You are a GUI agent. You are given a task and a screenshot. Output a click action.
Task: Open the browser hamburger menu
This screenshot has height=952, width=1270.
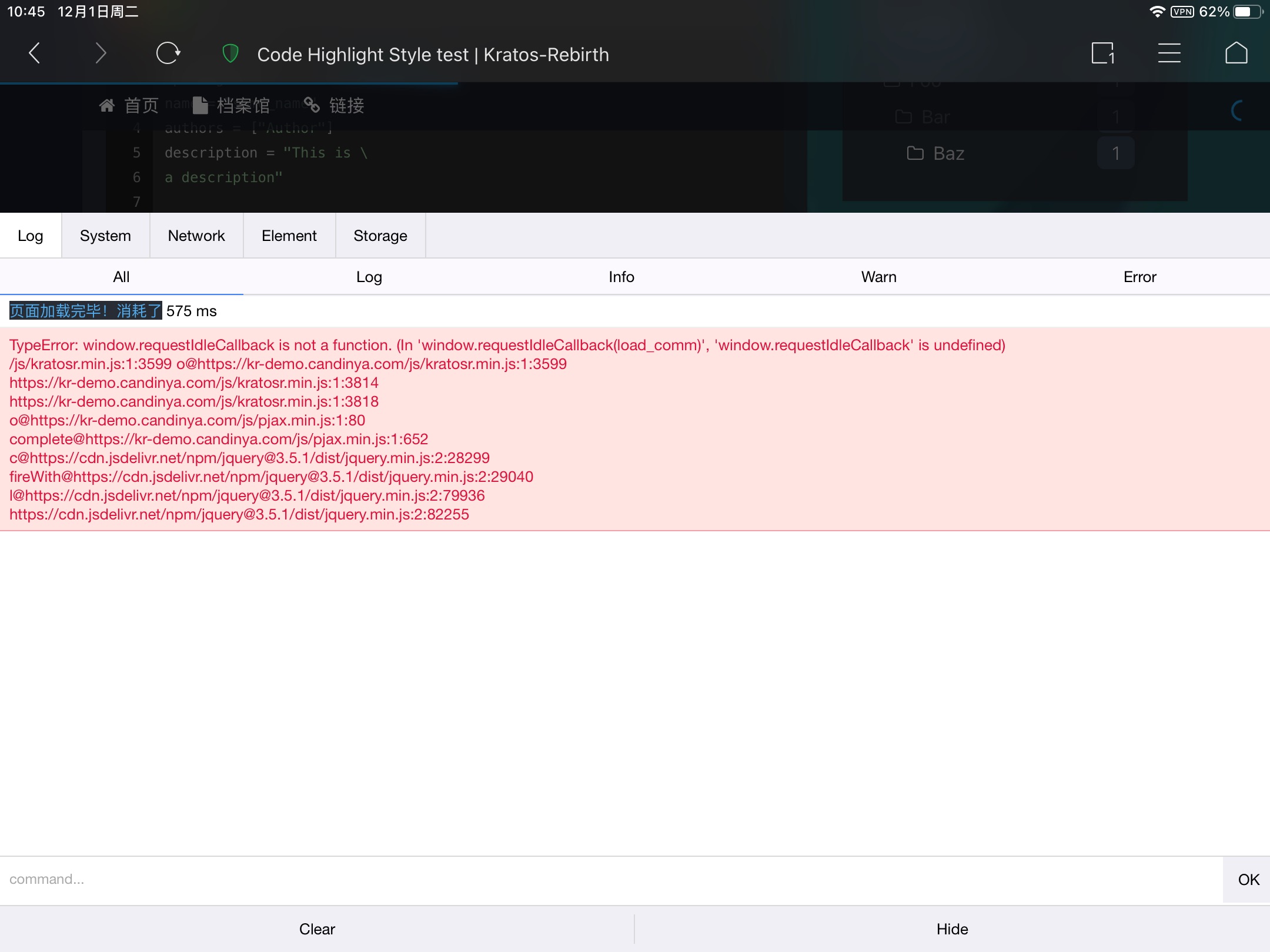pyautogui.click(x=1169, y=53)
